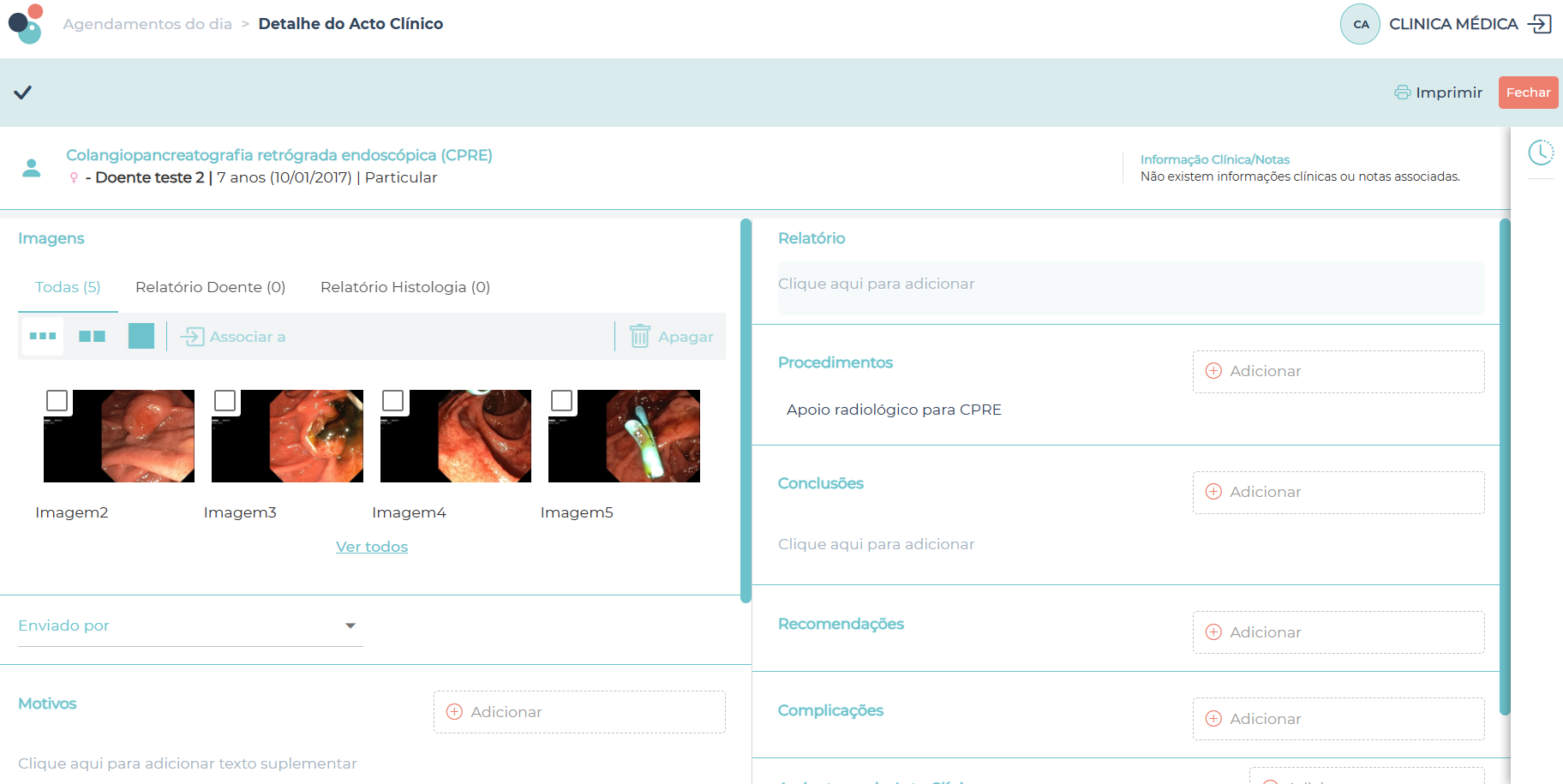Click the patient person icon

(x=32, y=168)
